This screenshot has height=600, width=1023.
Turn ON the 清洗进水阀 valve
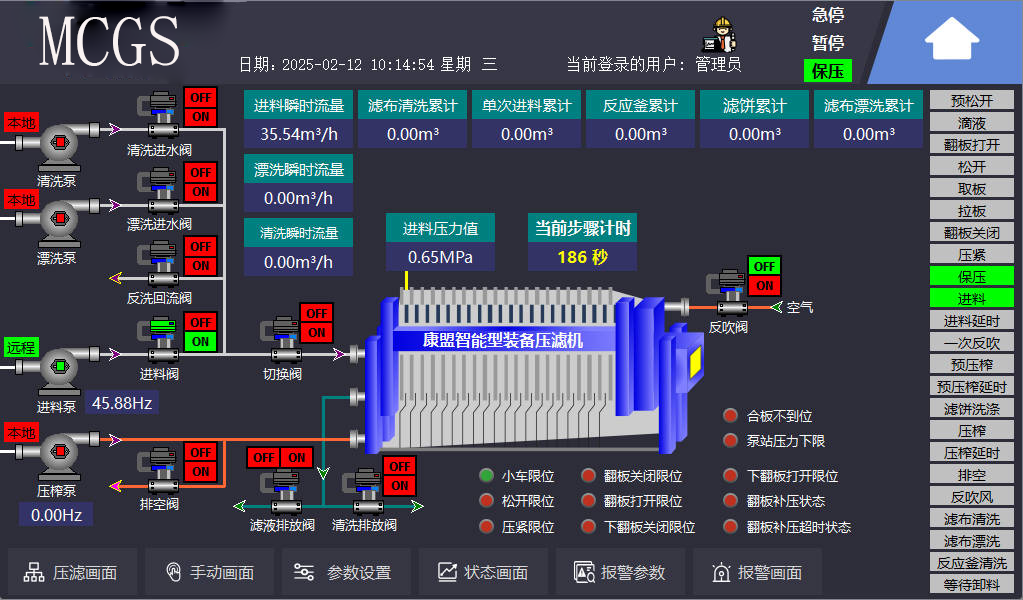(x=201, y=117)
